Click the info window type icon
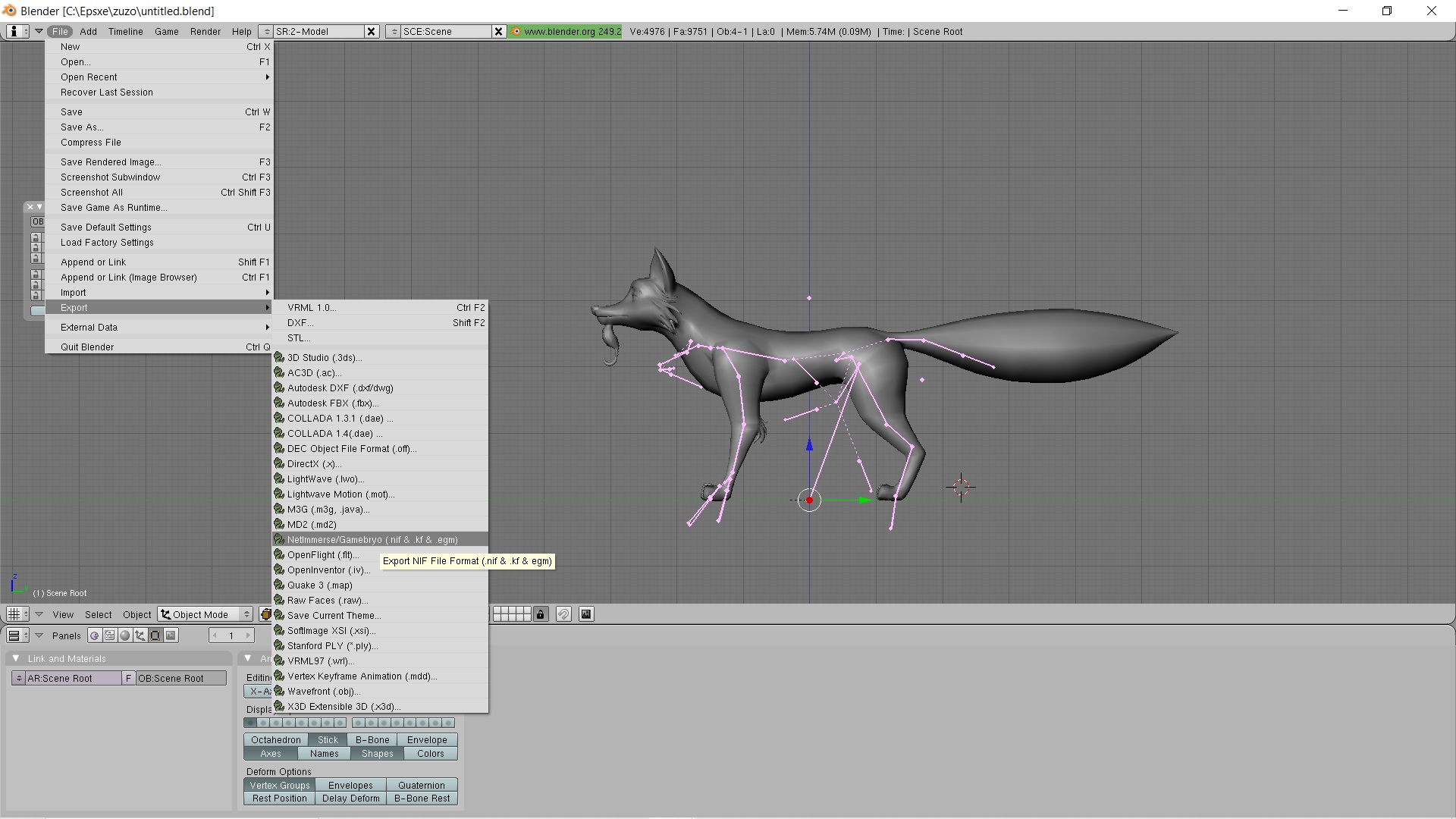Screen dimensions: 1456x819 point(17,31)
